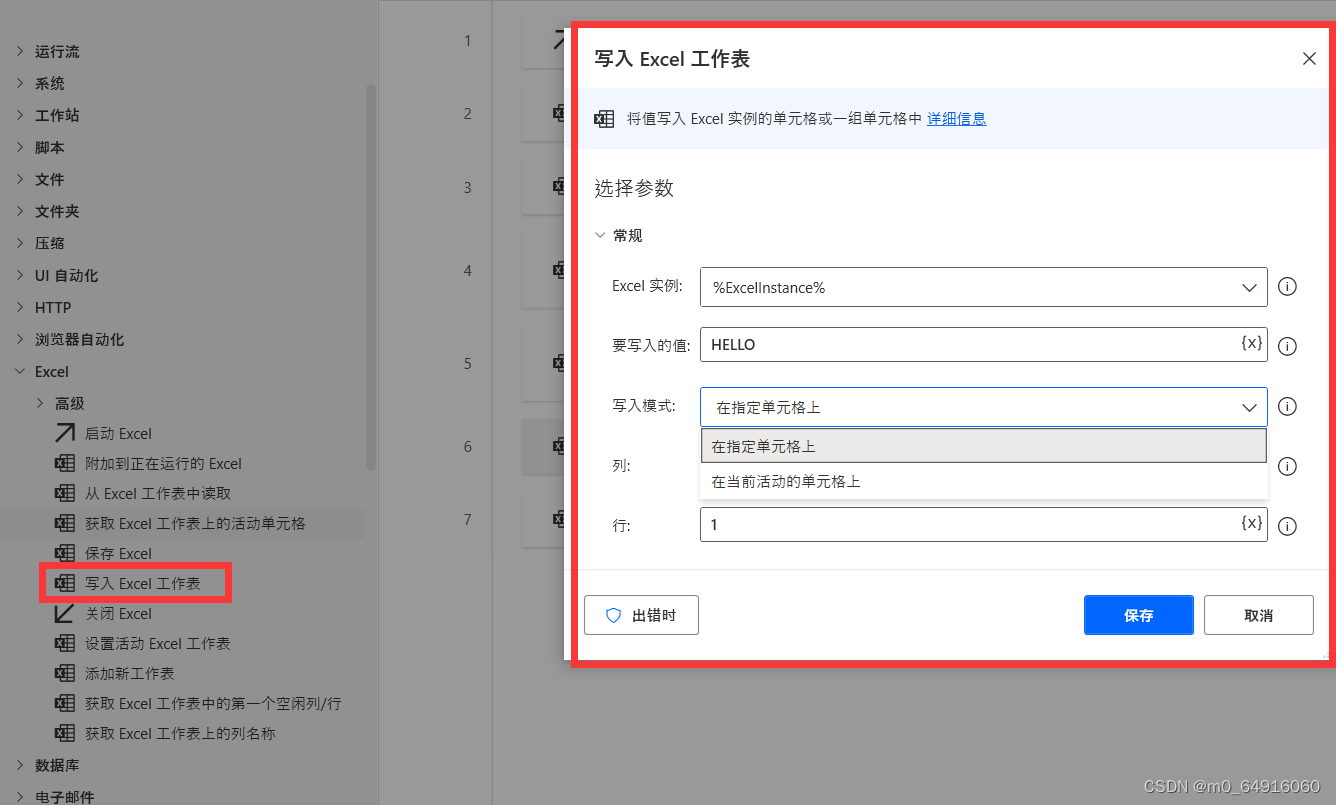Click the Excel icon in the dialog header banner
The width and height of the screenshot is (1336, 805).
coord(604,118)
